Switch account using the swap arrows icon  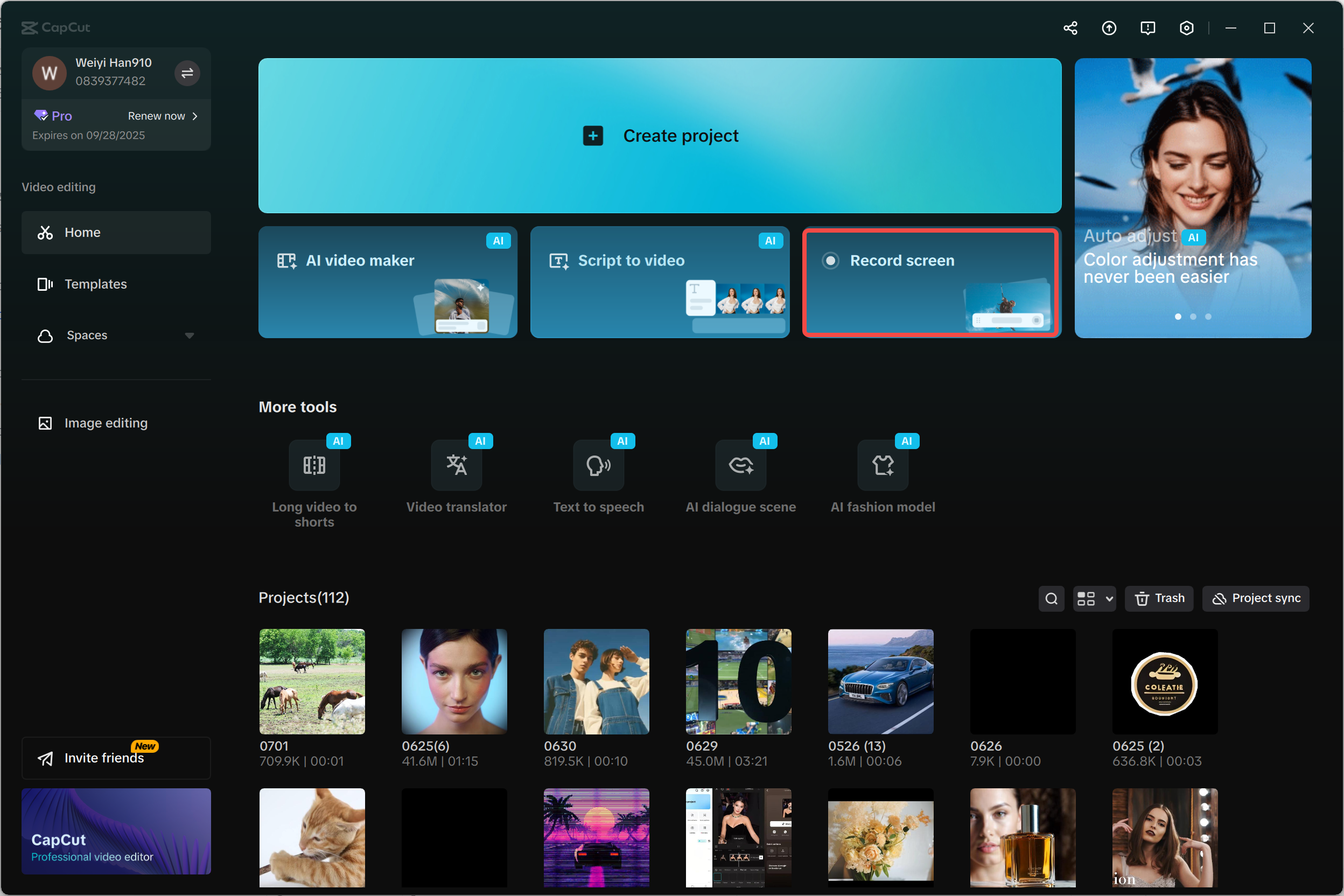point(187,73)
